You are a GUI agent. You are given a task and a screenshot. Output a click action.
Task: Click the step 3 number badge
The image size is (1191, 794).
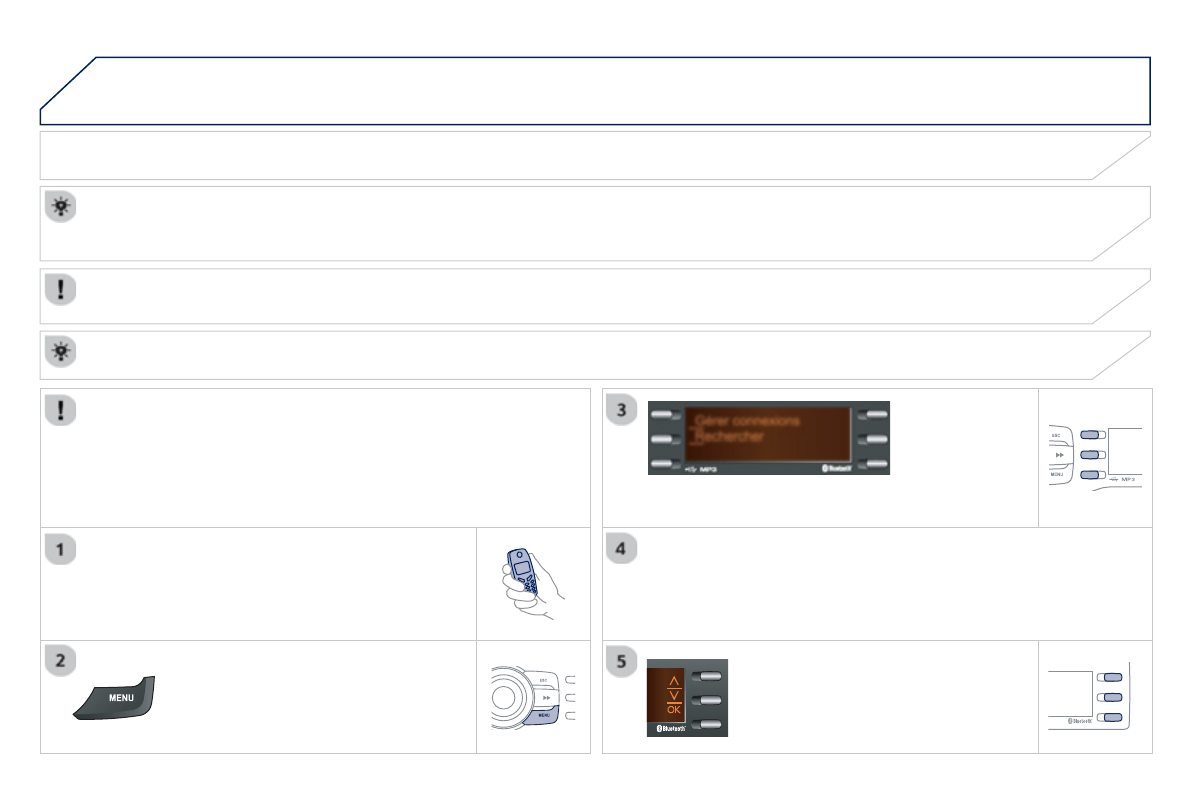(621, 410)
